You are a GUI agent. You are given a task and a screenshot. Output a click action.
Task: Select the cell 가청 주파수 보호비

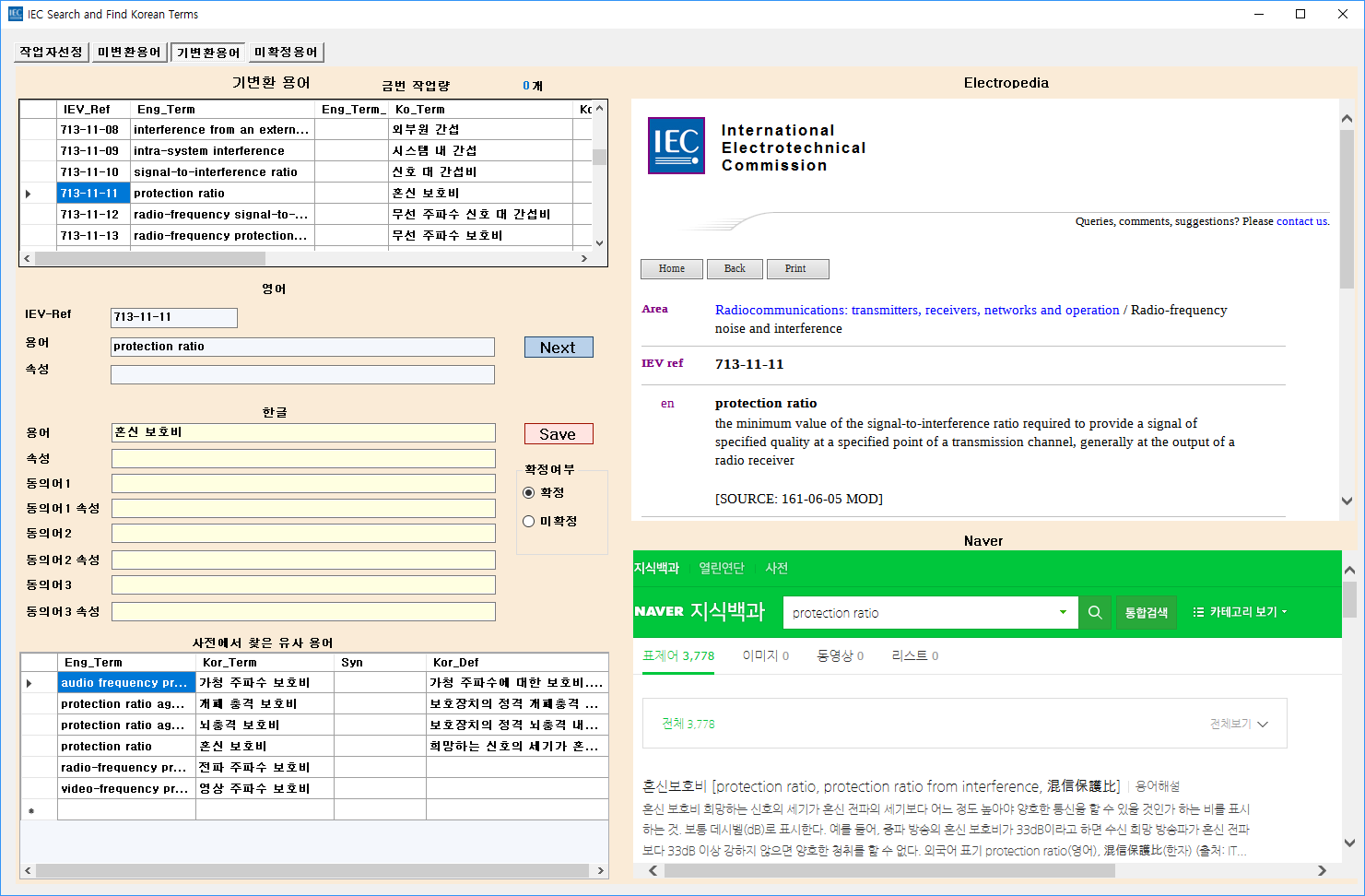pos(265,683)
